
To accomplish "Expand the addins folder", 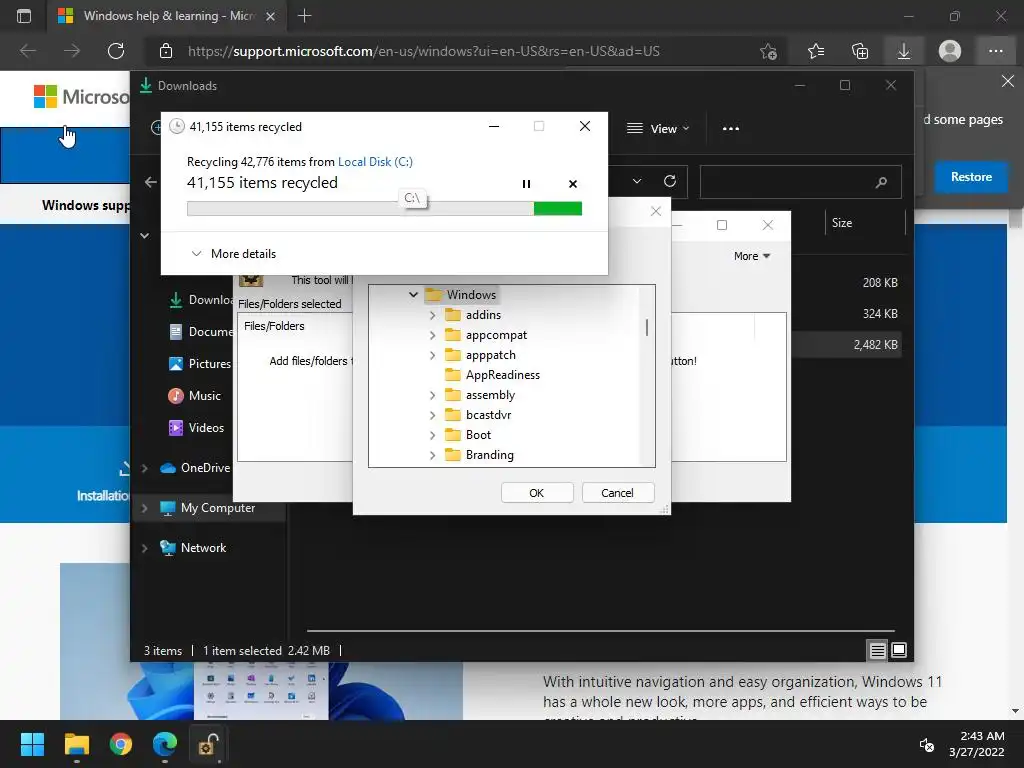I will [432, 315].
